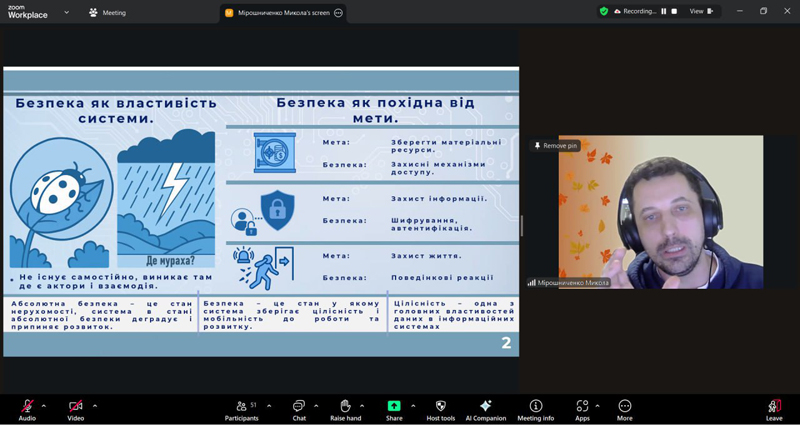
Task: Open Meeting info
Action: tap(536, 406)
